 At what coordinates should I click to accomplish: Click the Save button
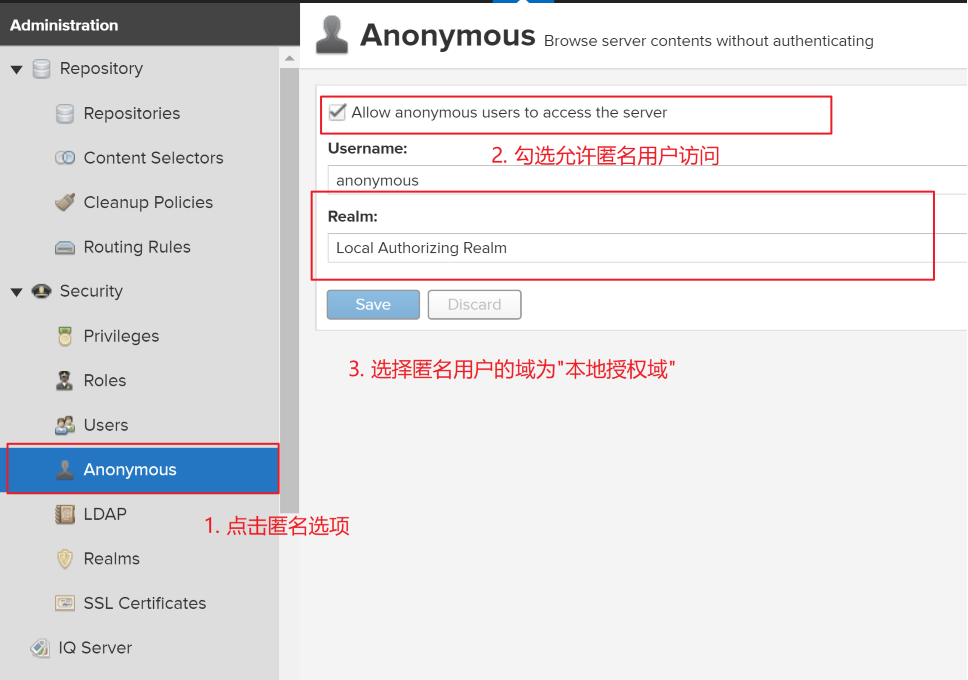point(373,304)
